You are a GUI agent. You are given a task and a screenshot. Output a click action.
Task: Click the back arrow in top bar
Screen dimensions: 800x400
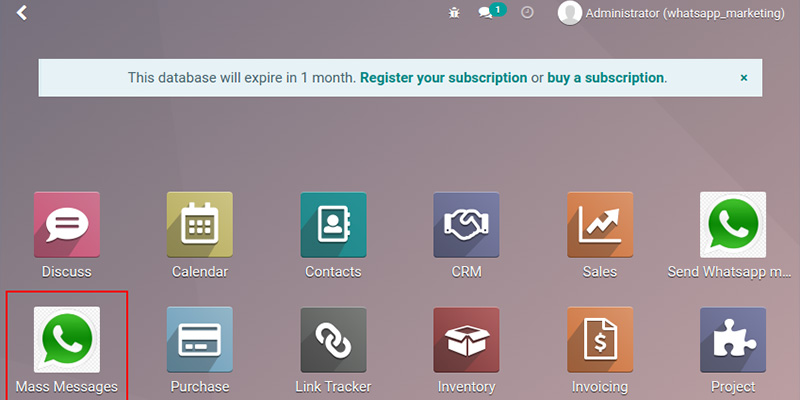[22, 13]
